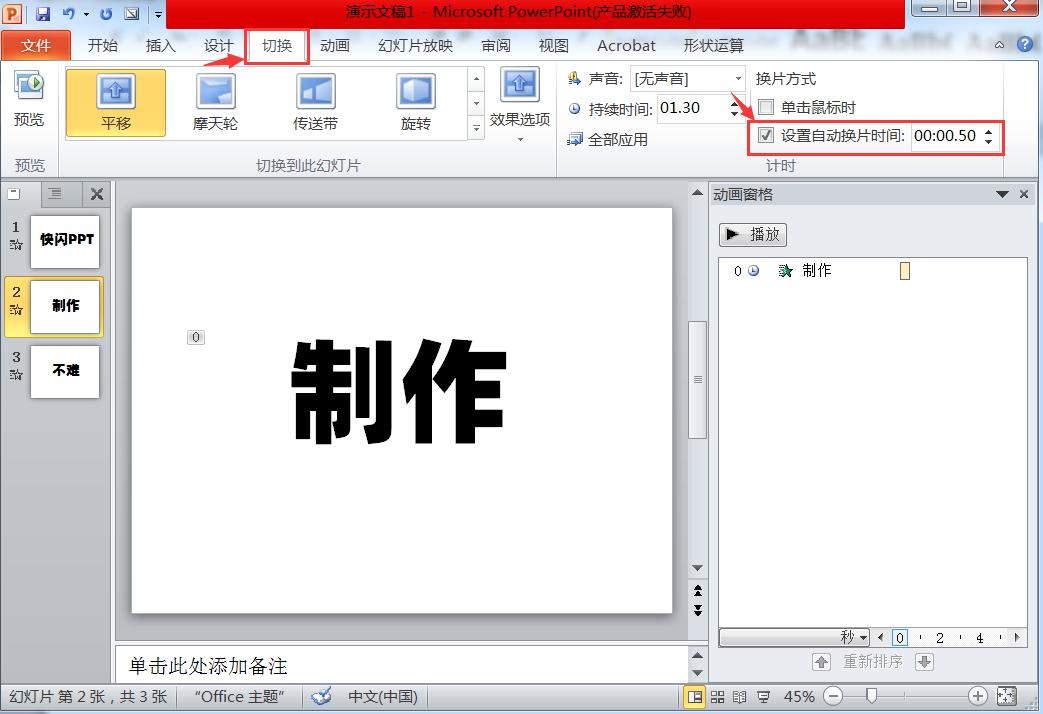Apply the 传送带 transition

[316, 101]
